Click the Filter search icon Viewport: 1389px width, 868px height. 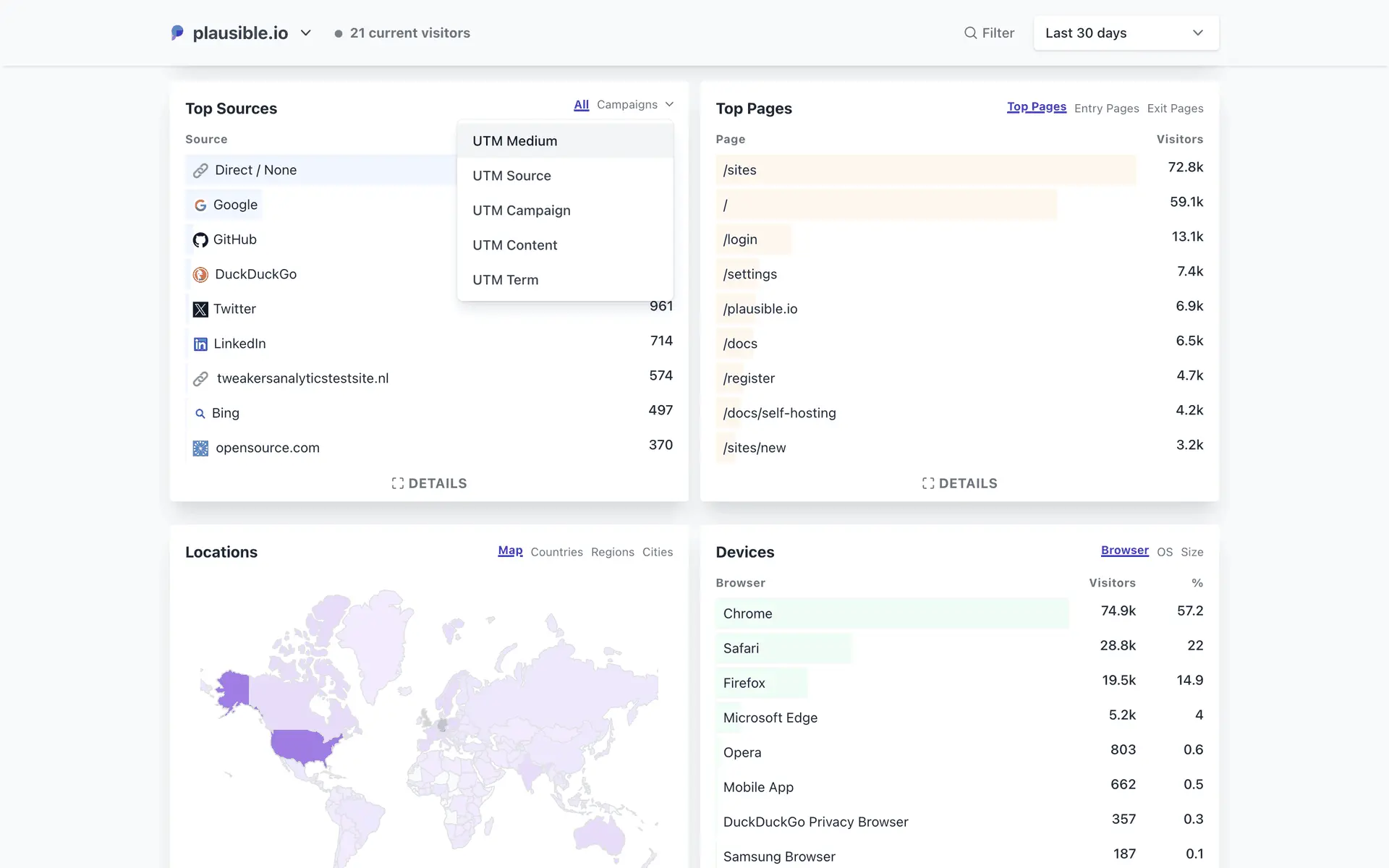[970, 33]
